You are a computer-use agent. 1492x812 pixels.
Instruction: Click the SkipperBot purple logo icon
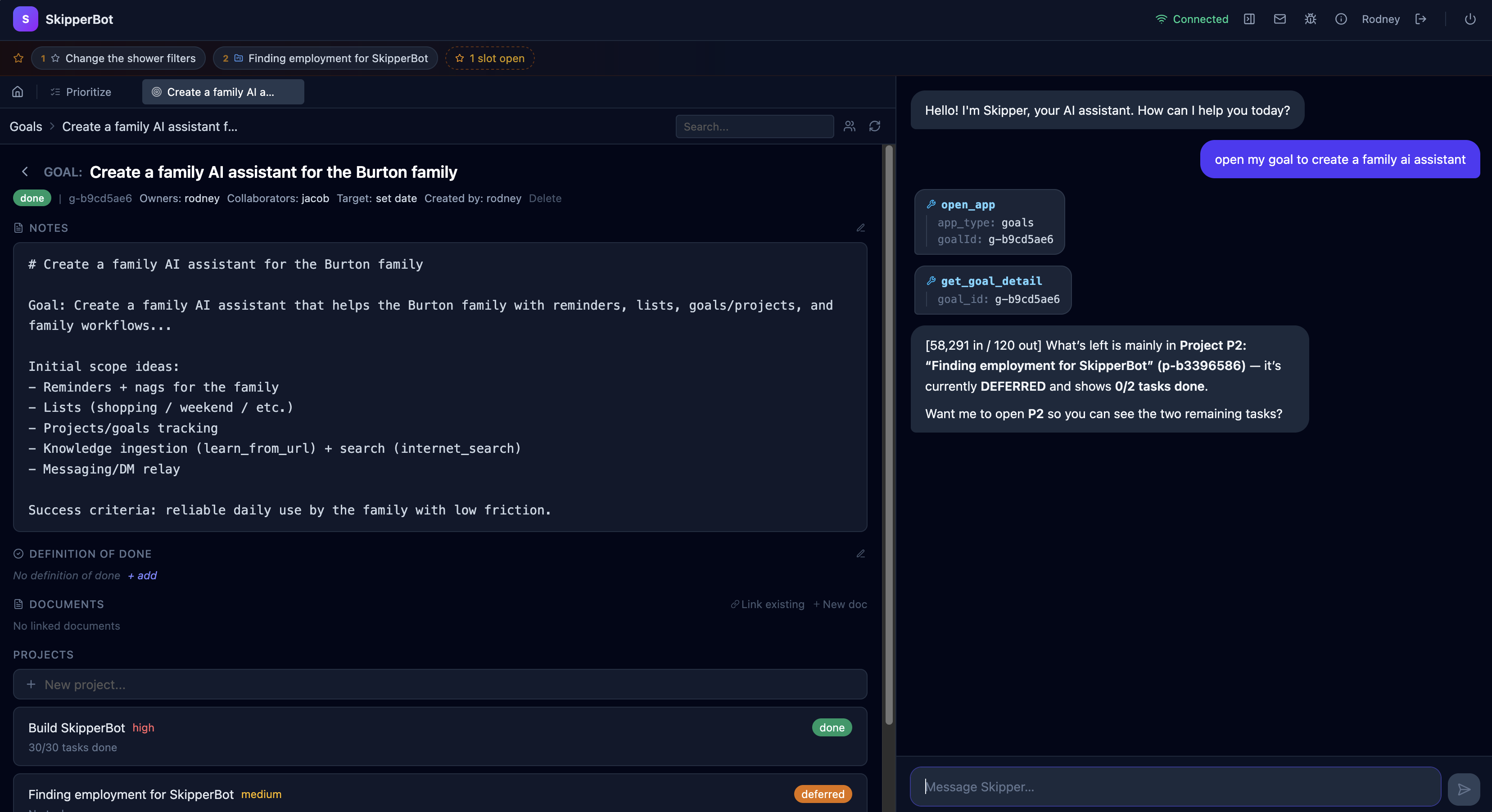25,19
